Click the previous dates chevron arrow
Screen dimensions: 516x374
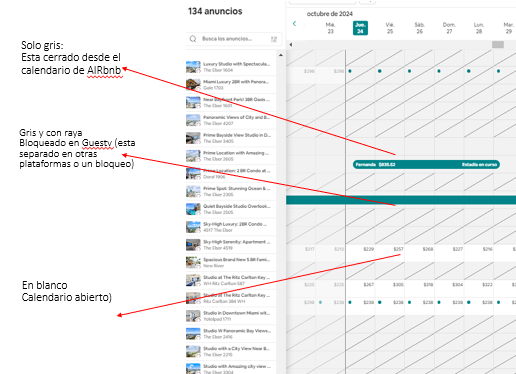tap(294, 24)
